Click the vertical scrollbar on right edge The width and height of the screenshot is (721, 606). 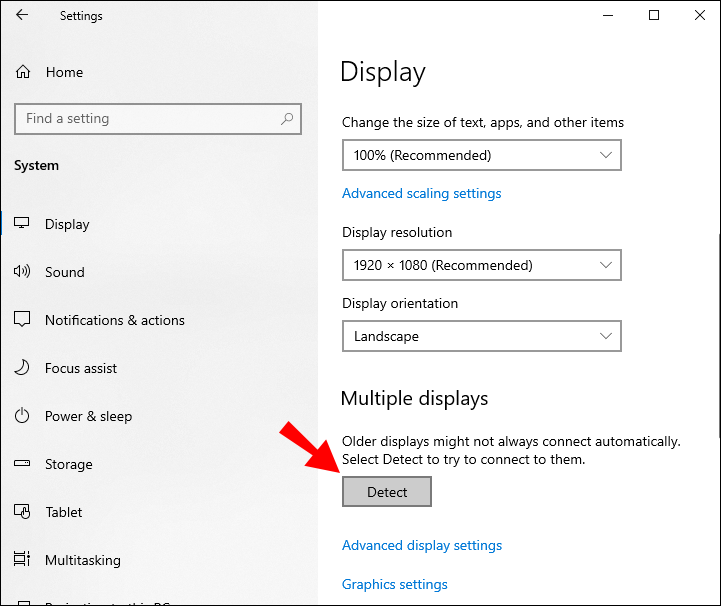click(719, 336)
